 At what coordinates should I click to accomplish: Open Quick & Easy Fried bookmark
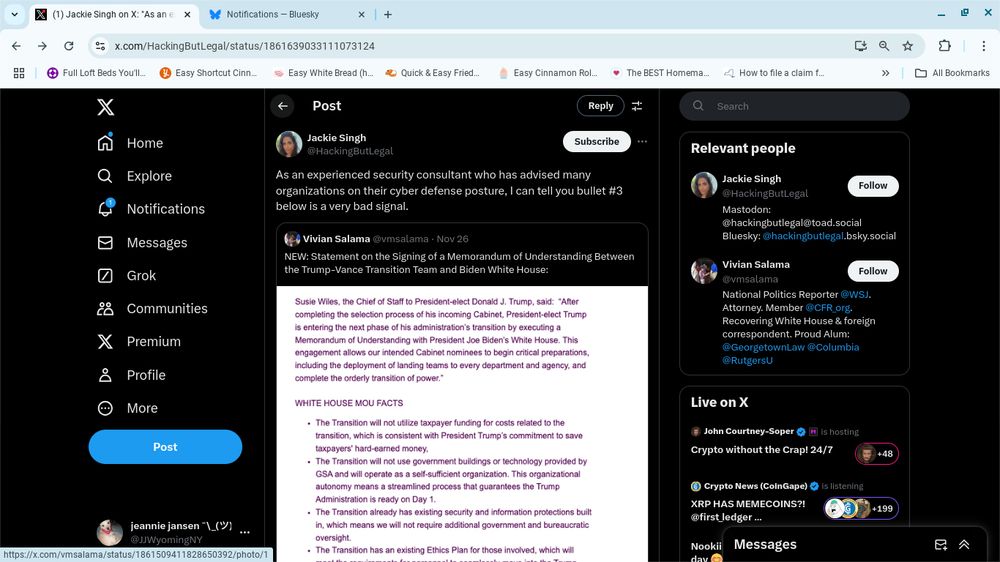[x=432, y=73]
